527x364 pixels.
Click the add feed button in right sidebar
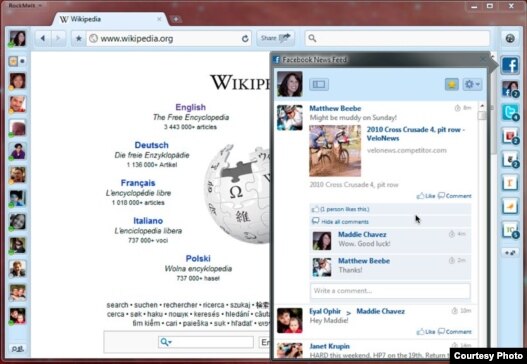510,252
